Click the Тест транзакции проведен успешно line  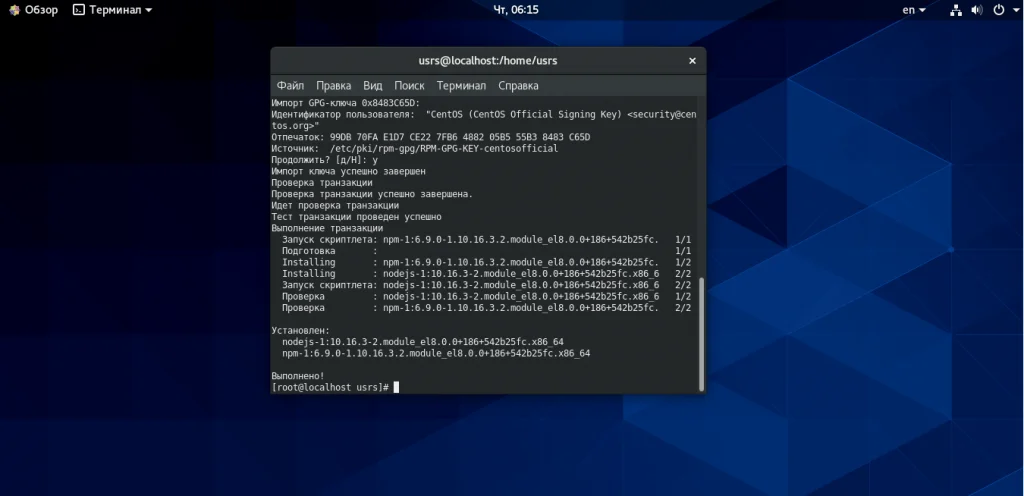point(357,217)
